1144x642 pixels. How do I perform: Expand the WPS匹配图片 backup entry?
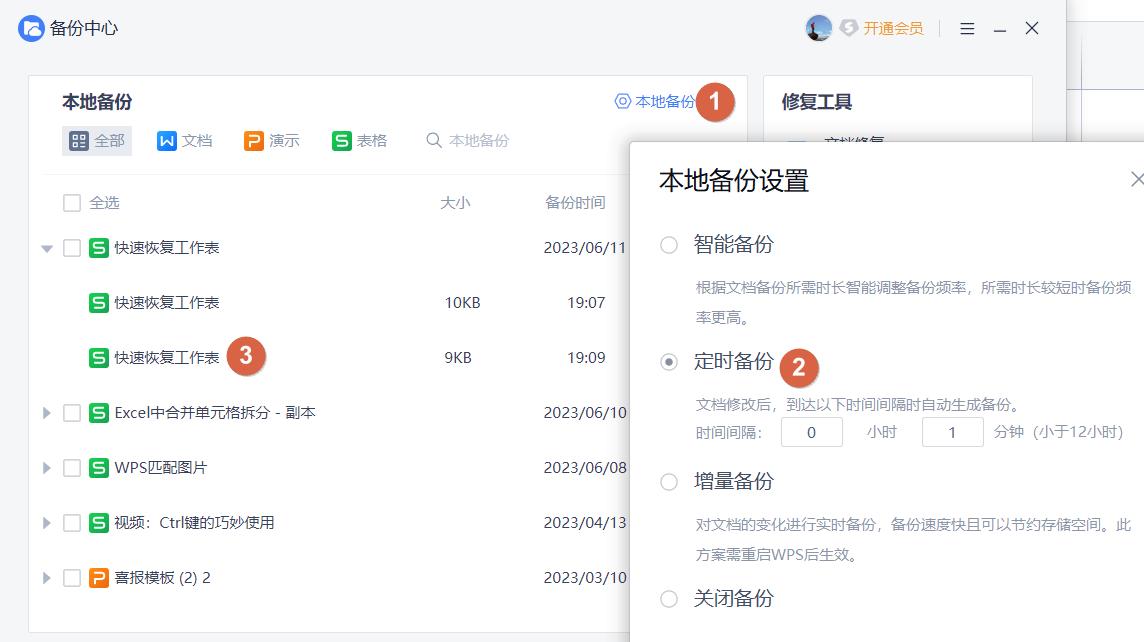[46, 467]
